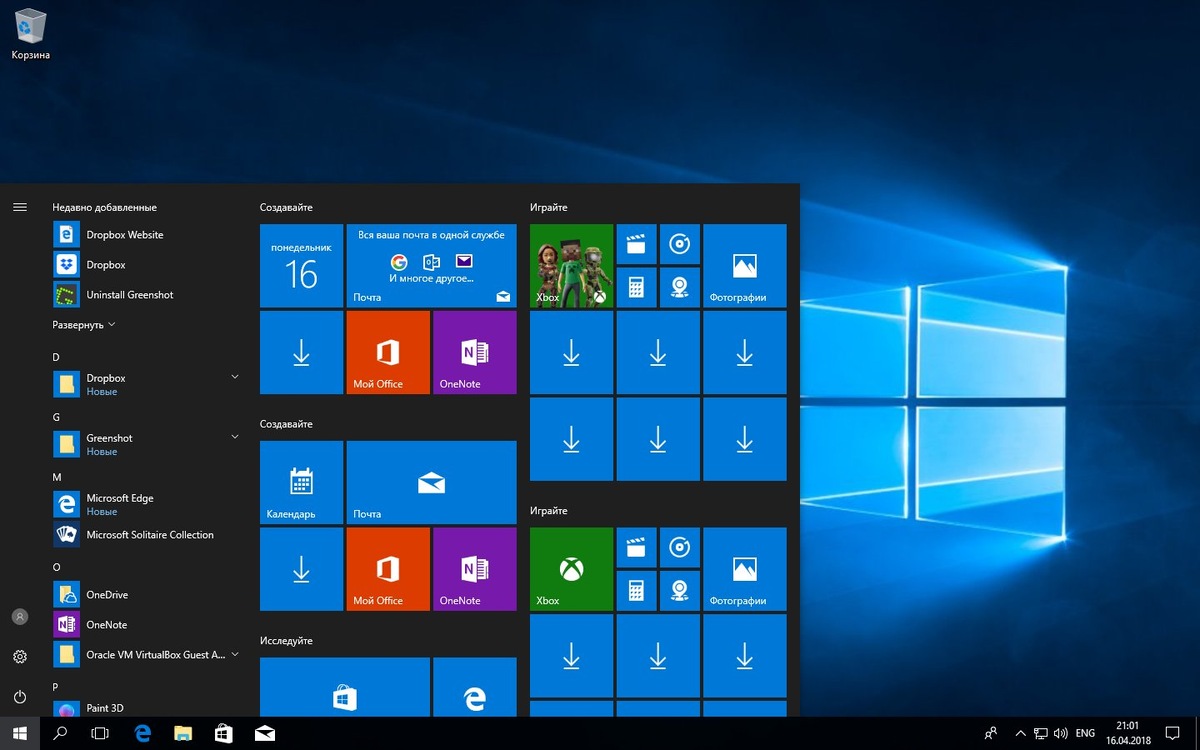Screen dimensions: 1200x750
Task: Launch the Maps tile
Action: click(680, 288)
